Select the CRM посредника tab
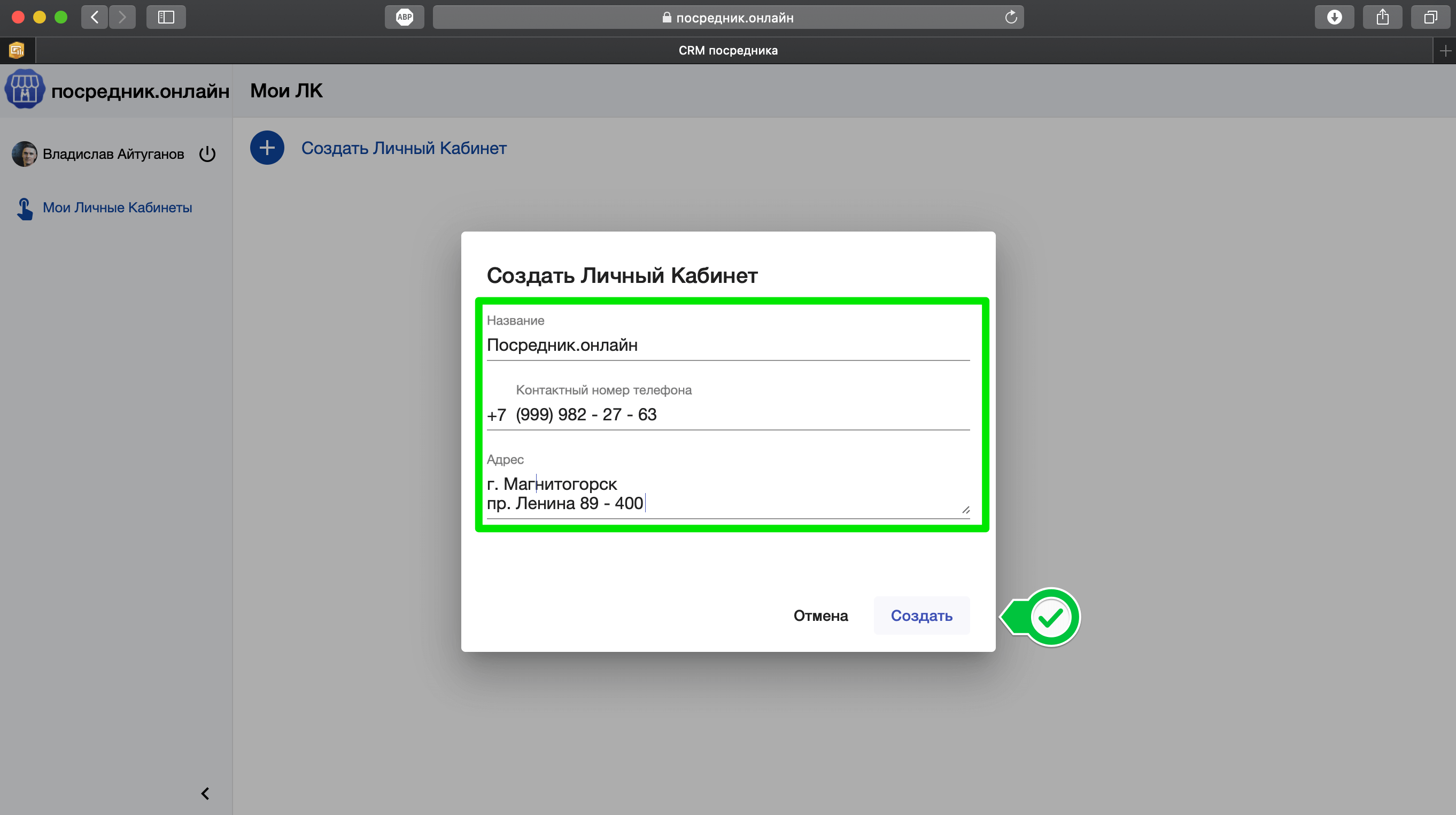 tap(727, 50)
